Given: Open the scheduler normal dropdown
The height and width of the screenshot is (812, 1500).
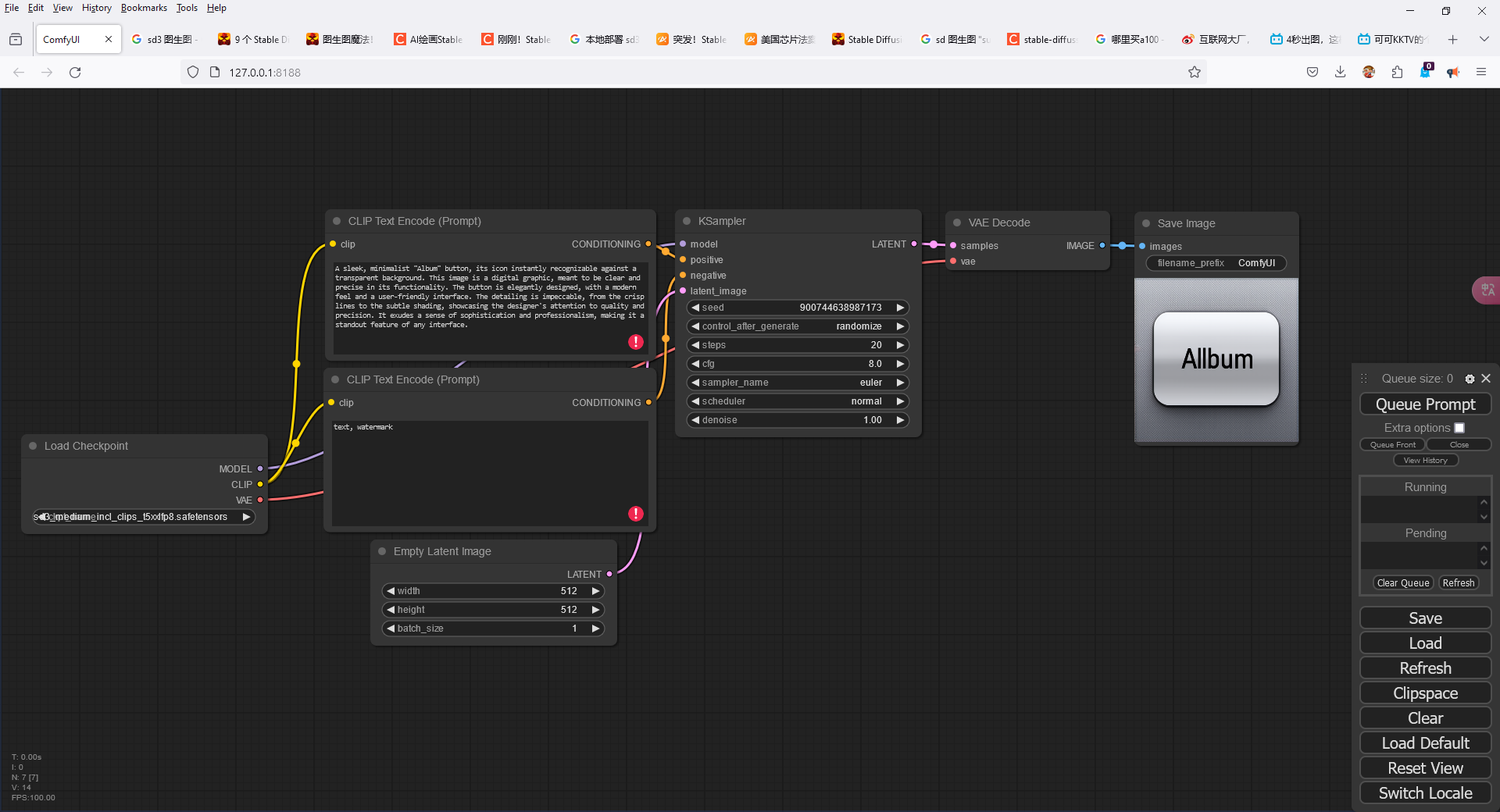Looking at the screenshot, I should 797,401.
